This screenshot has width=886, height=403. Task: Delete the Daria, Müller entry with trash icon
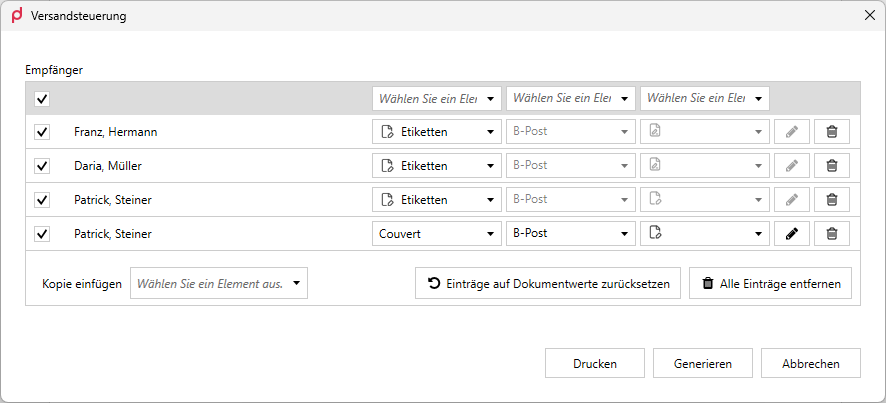(832, 166)
